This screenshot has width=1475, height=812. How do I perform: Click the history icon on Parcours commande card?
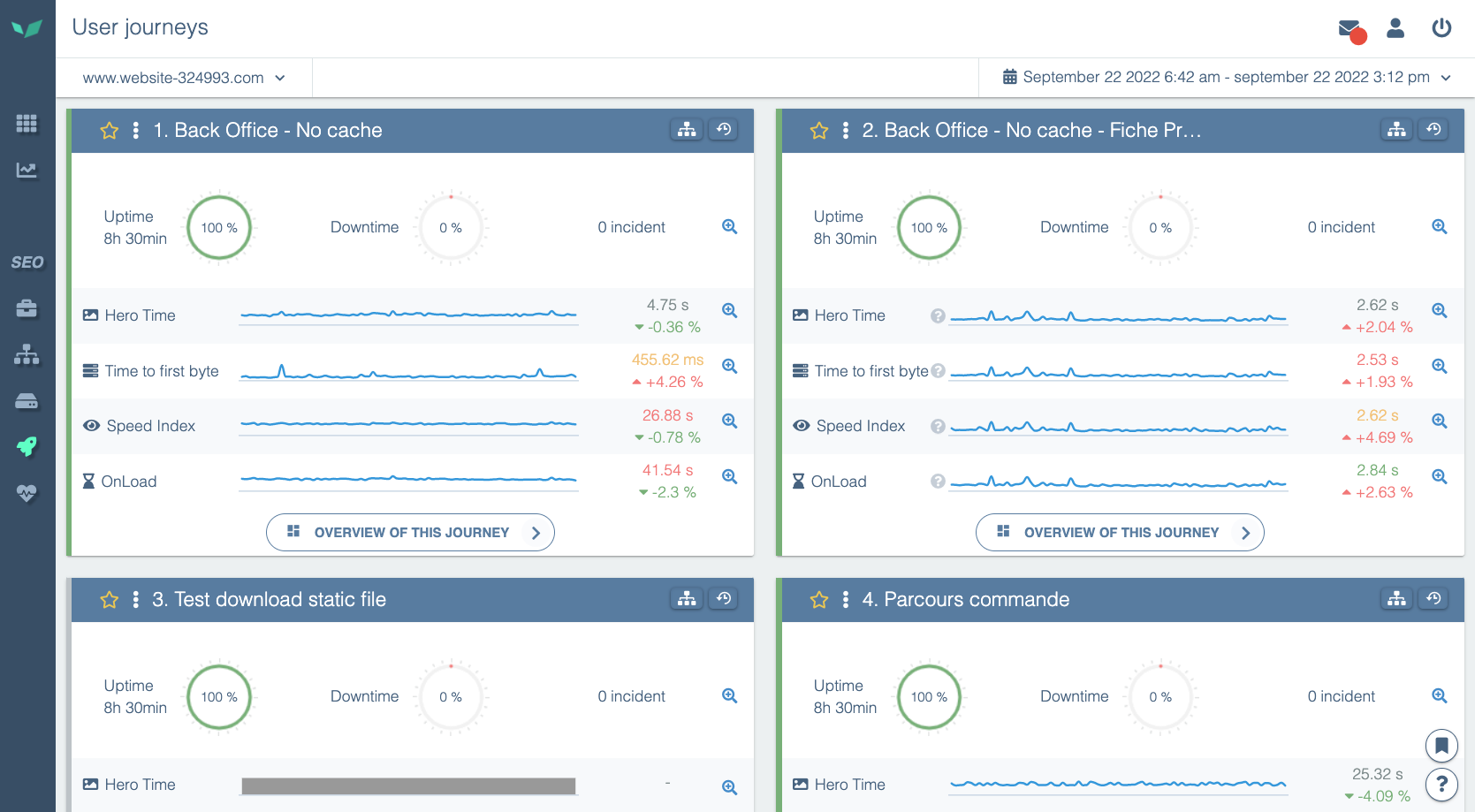pos(1433,599)
